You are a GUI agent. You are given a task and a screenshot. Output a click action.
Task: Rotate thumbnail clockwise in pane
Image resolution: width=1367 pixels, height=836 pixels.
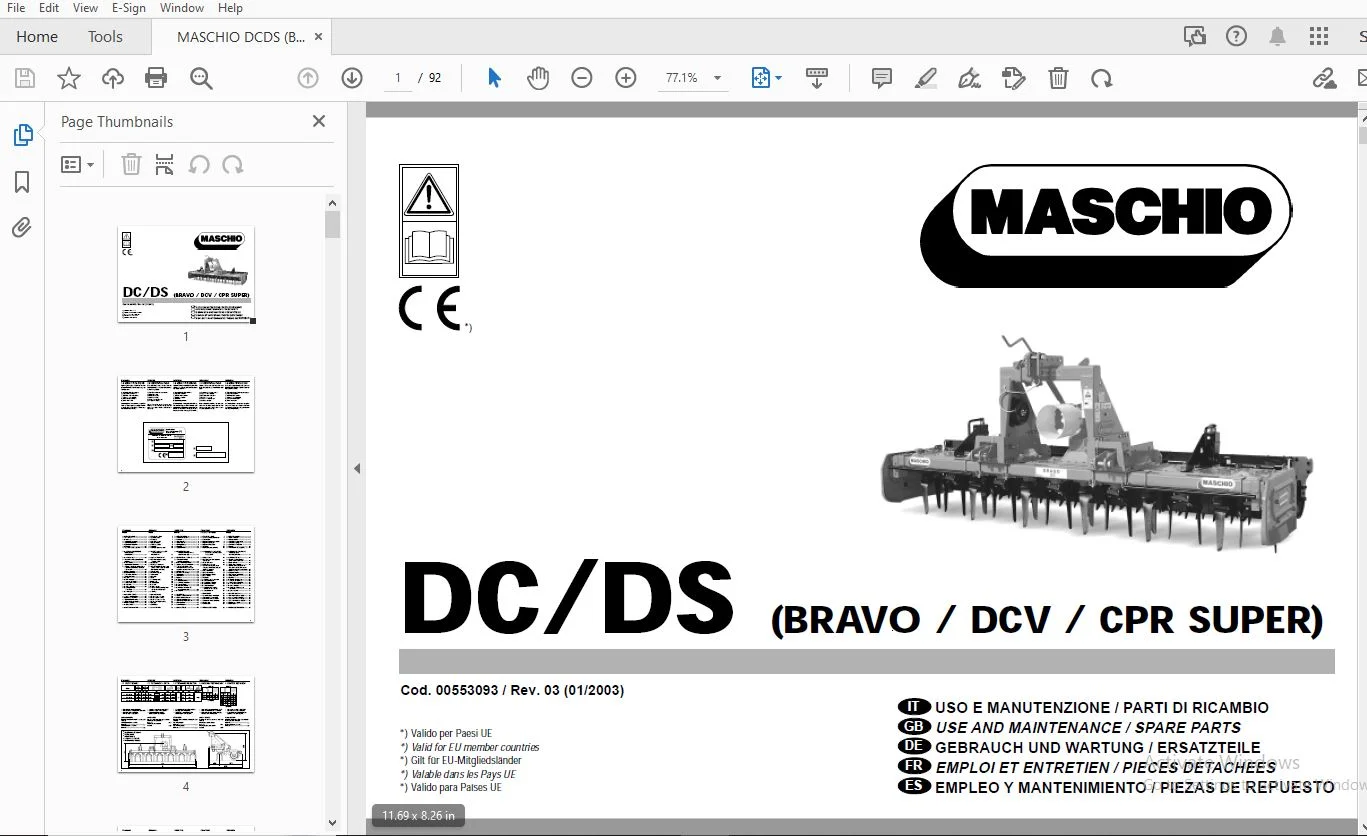pyautogui.click(x=233, y=165)
